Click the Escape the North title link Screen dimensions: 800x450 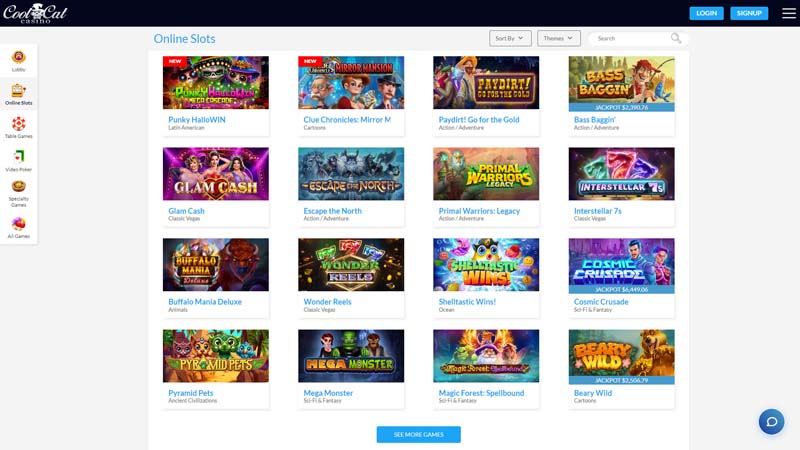[x=333, y=211]
